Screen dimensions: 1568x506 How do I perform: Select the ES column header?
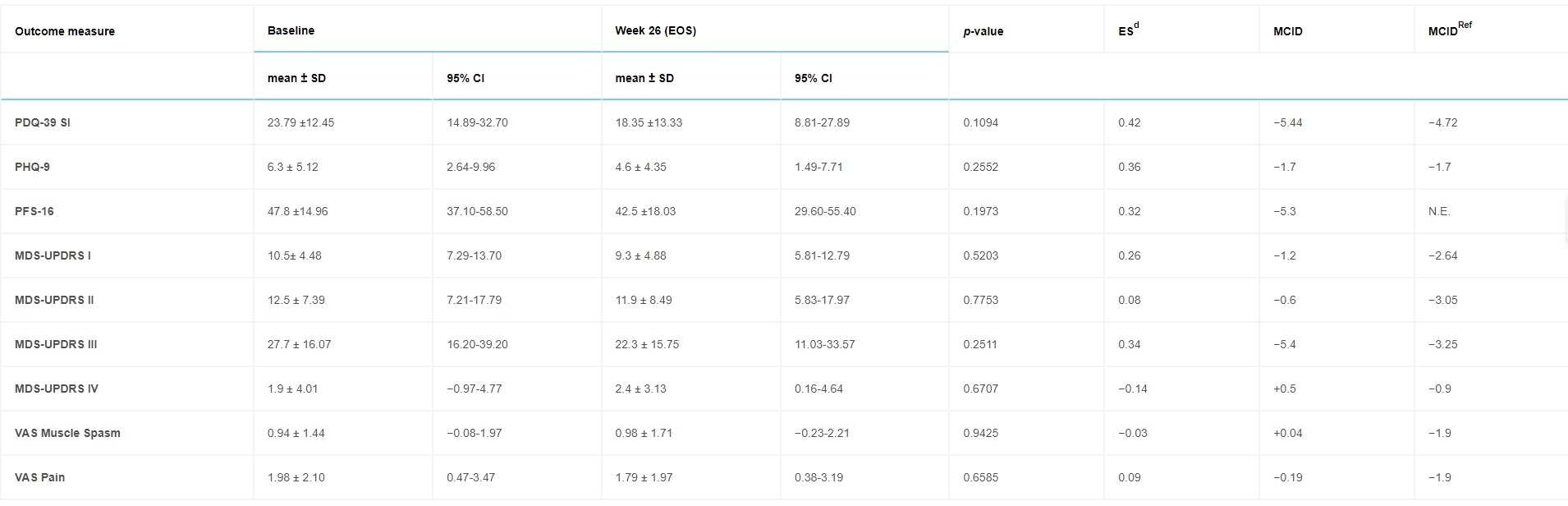coord(1128,30)
